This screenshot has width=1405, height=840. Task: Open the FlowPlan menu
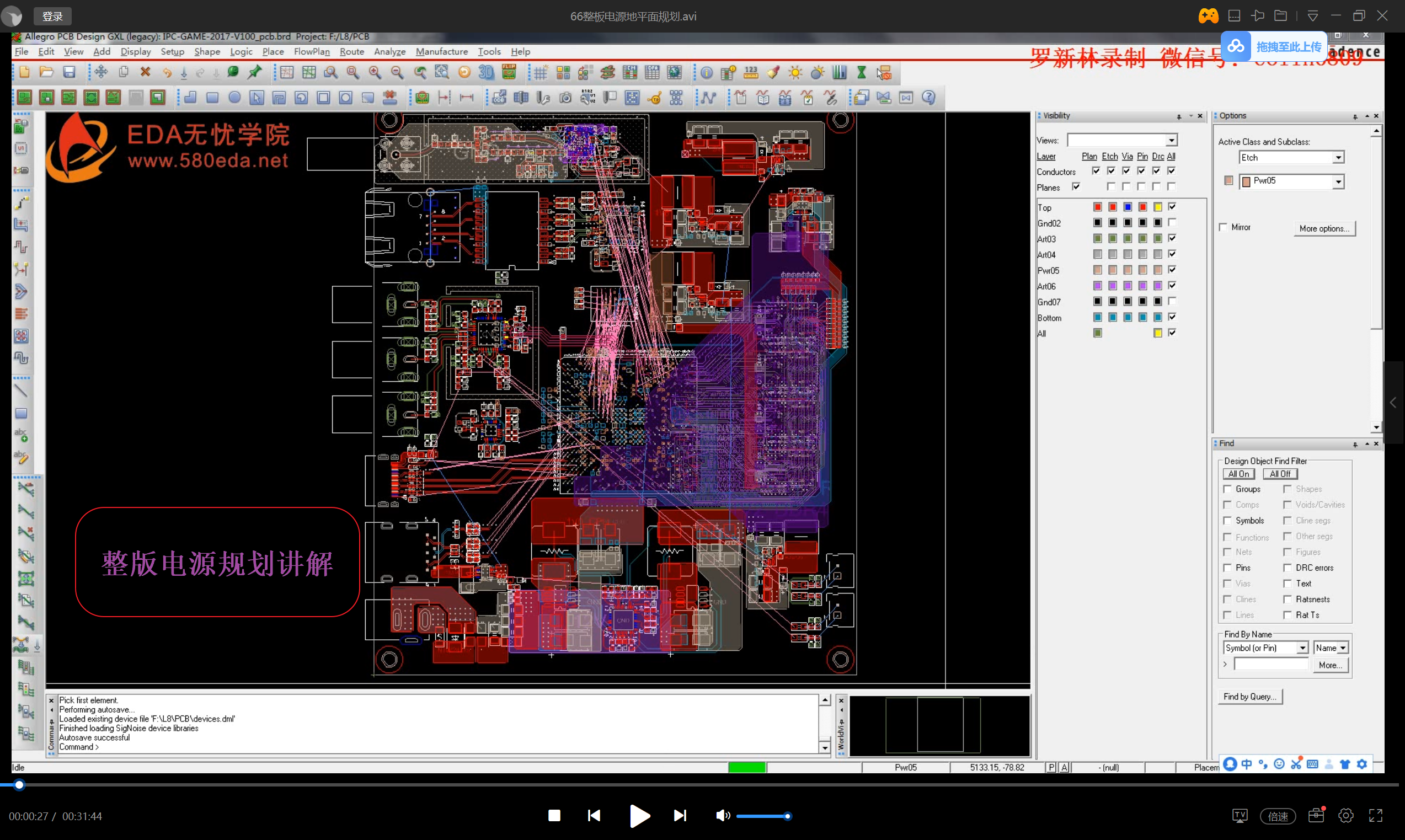311,51
